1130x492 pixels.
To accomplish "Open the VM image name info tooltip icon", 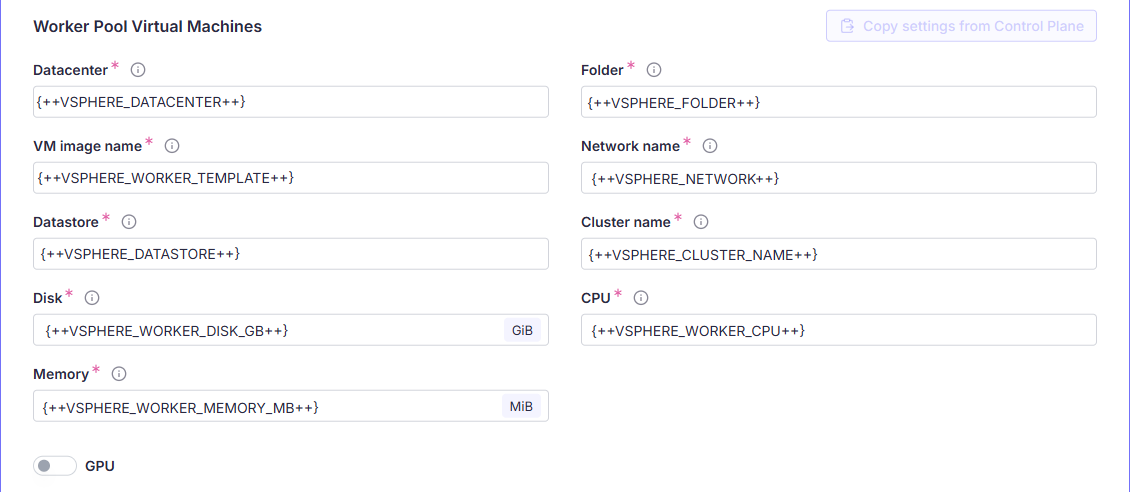I will click(171, 146).
